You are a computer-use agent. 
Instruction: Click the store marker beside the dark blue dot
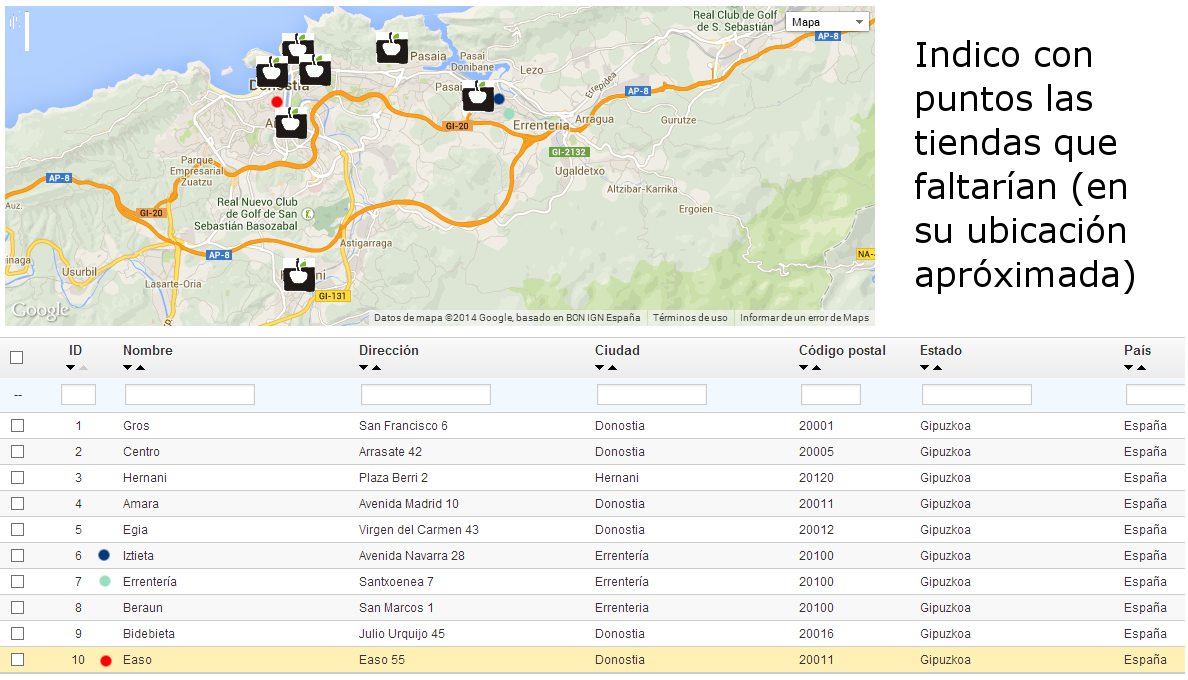click(477, 97)
